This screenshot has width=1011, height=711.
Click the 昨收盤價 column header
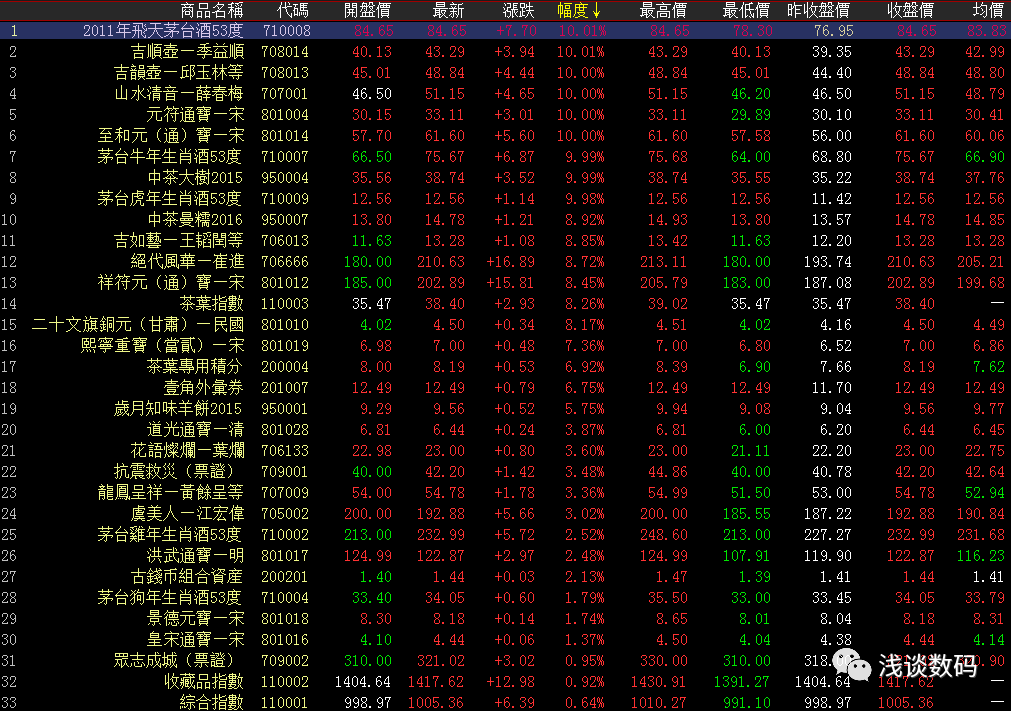818,10
